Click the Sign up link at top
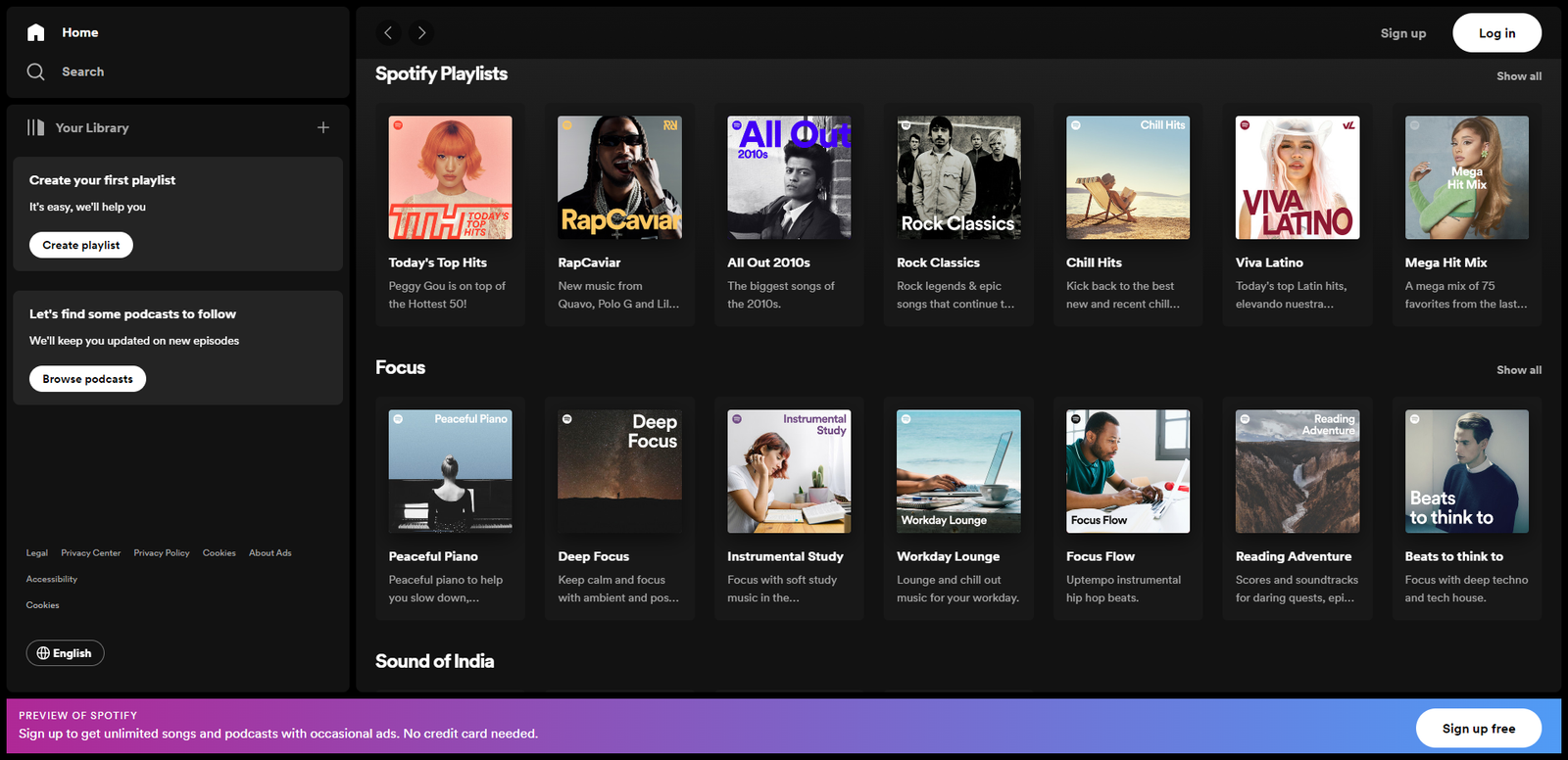 [1403, 33]
